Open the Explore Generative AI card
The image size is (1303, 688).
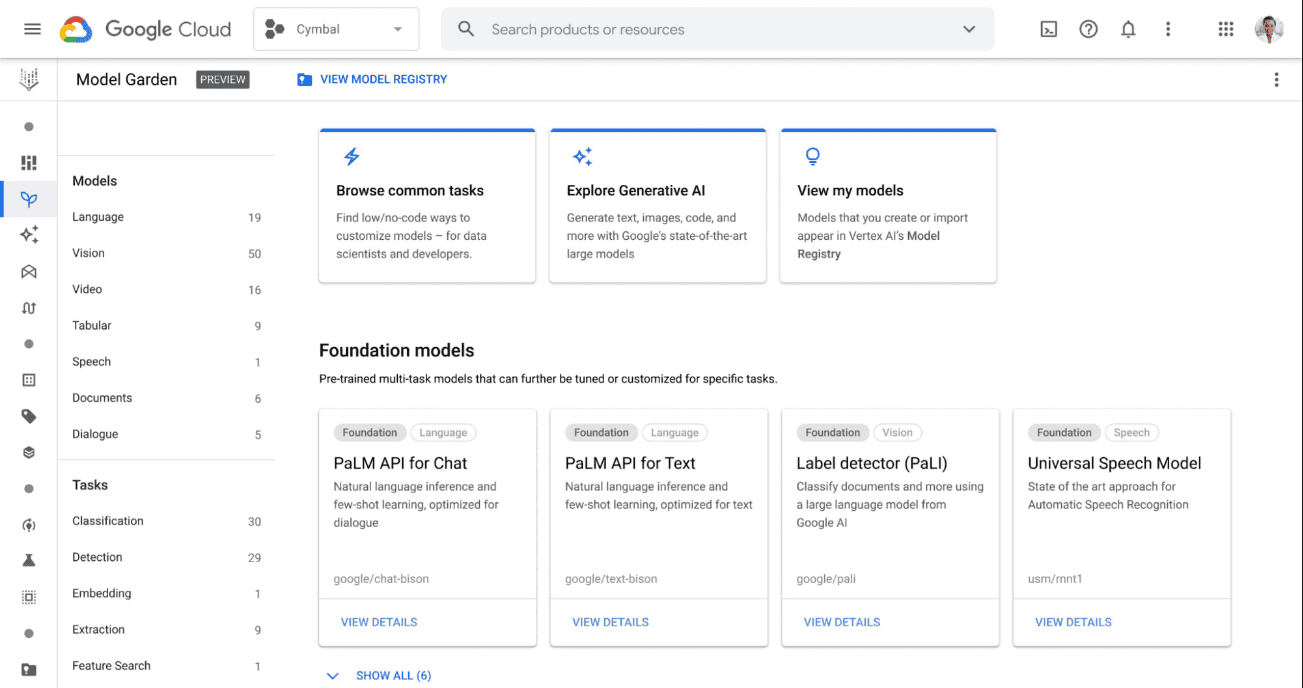[658, 205]
